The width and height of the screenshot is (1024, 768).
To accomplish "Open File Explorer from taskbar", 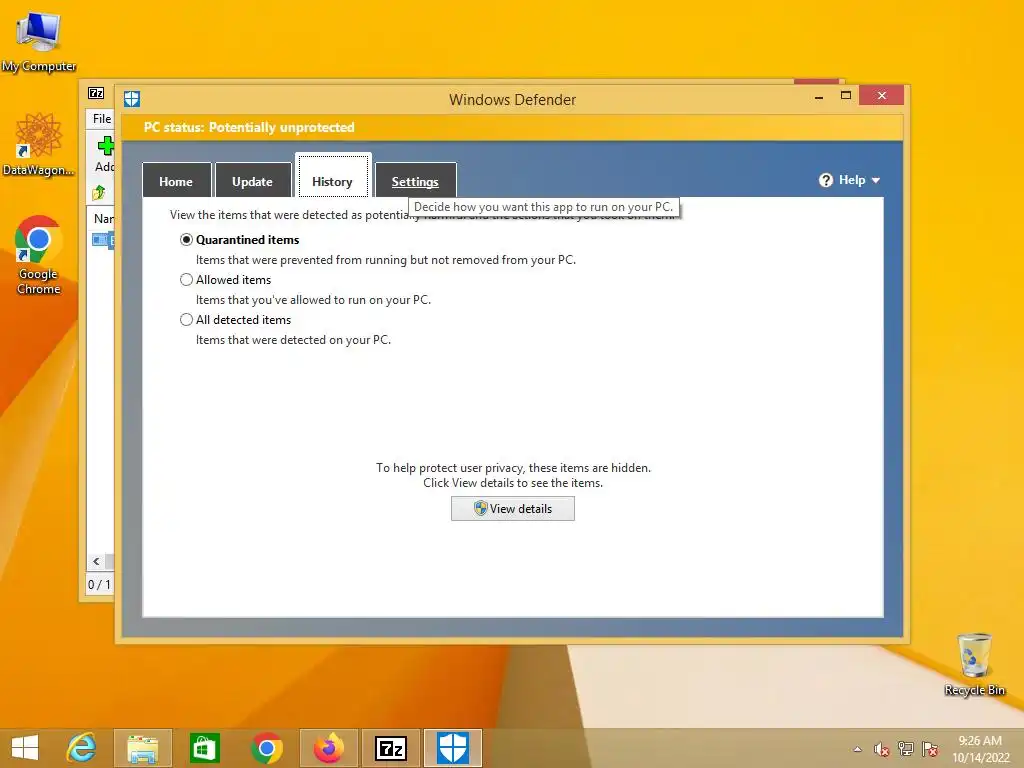I will 143,748.
